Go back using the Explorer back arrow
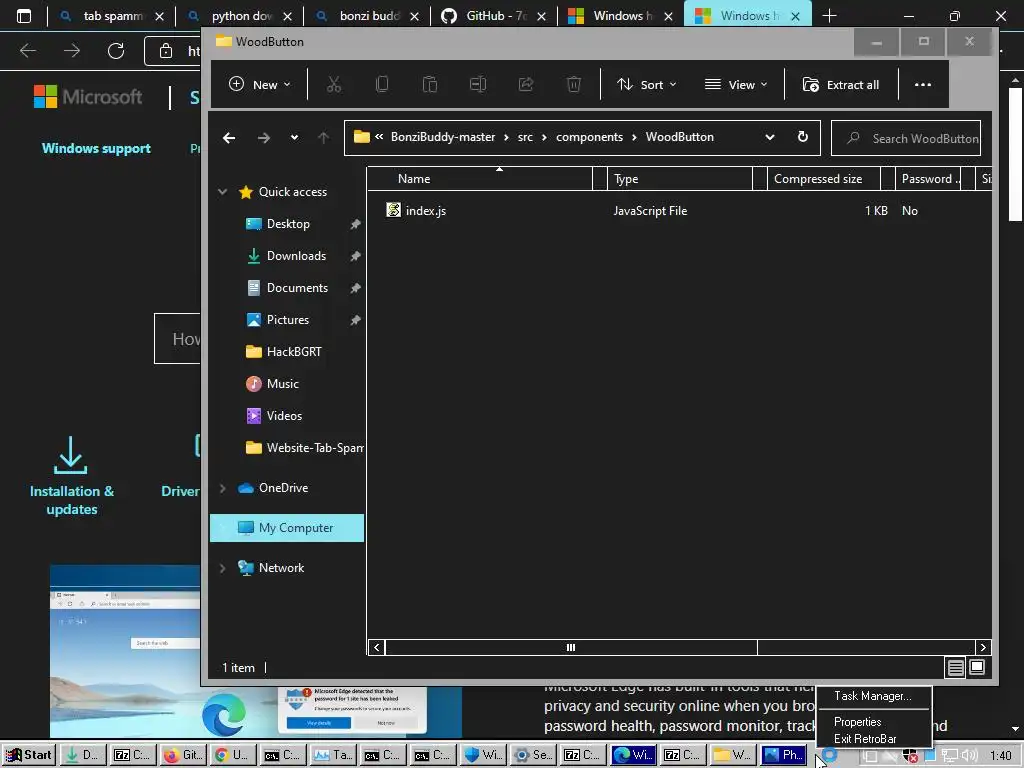The width and height of the screenshot is (1024, 768). pyautogui.click(x=229, y=138)
